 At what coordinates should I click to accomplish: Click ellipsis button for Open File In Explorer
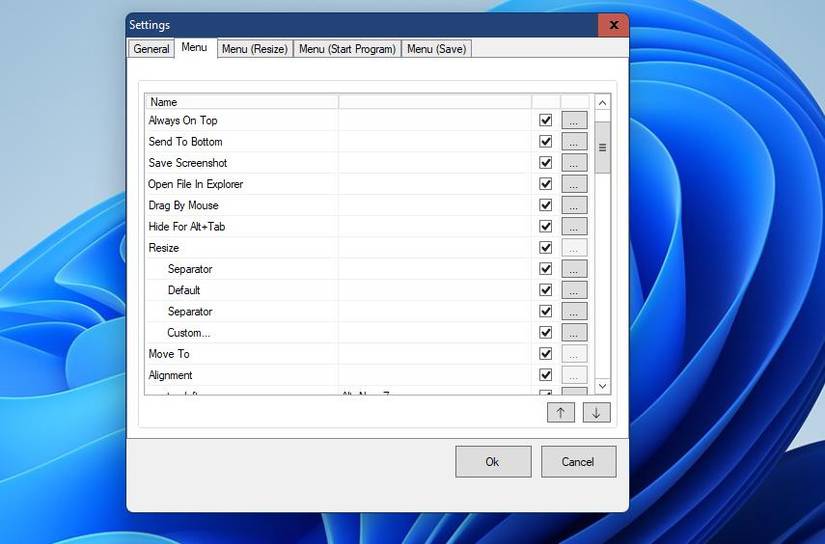point(574,184)
